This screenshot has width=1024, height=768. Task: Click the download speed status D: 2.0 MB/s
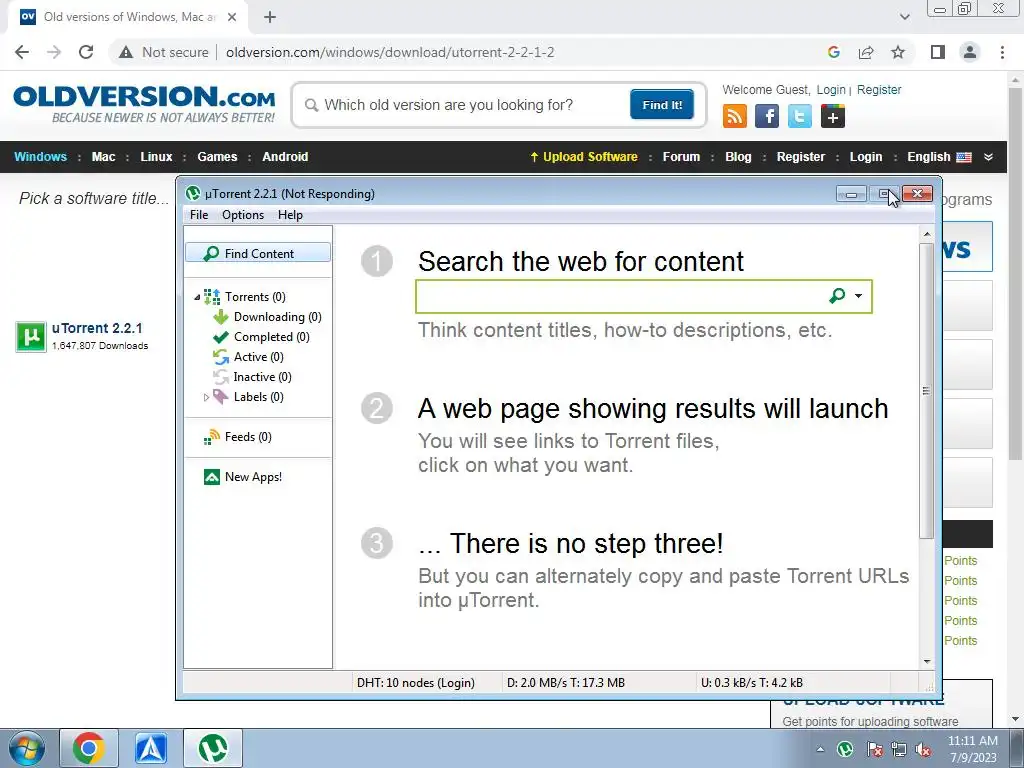566,682
